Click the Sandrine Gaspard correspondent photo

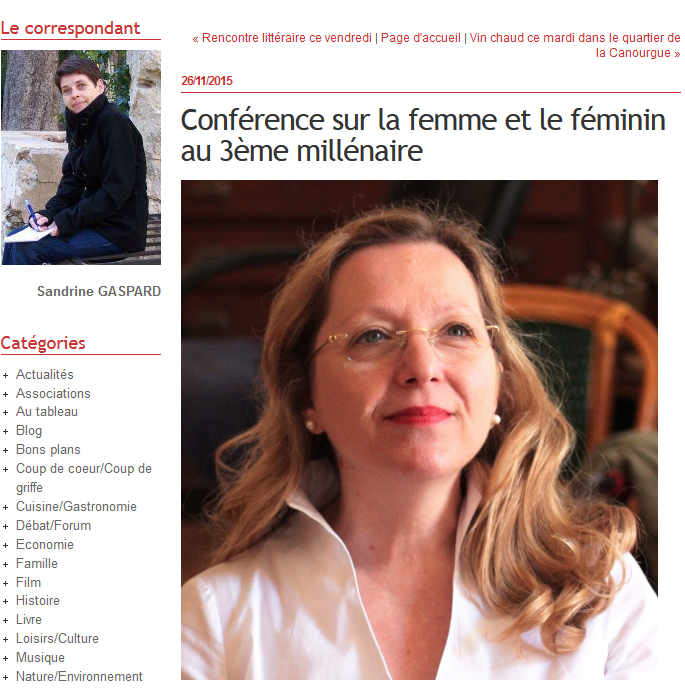(x=81, y=157)
